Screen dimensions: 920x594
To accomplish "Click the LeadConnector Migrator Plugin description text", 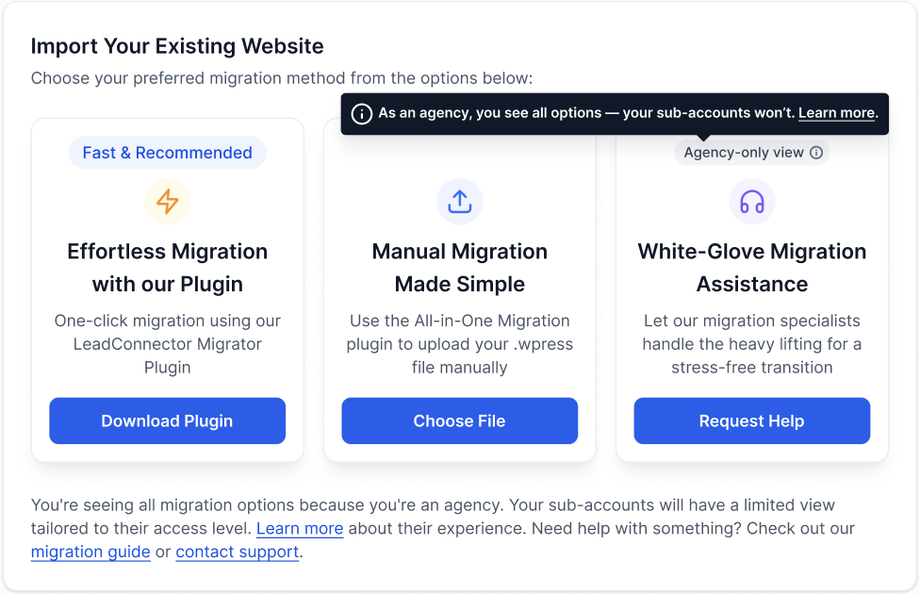I will [x=167, y=344].
